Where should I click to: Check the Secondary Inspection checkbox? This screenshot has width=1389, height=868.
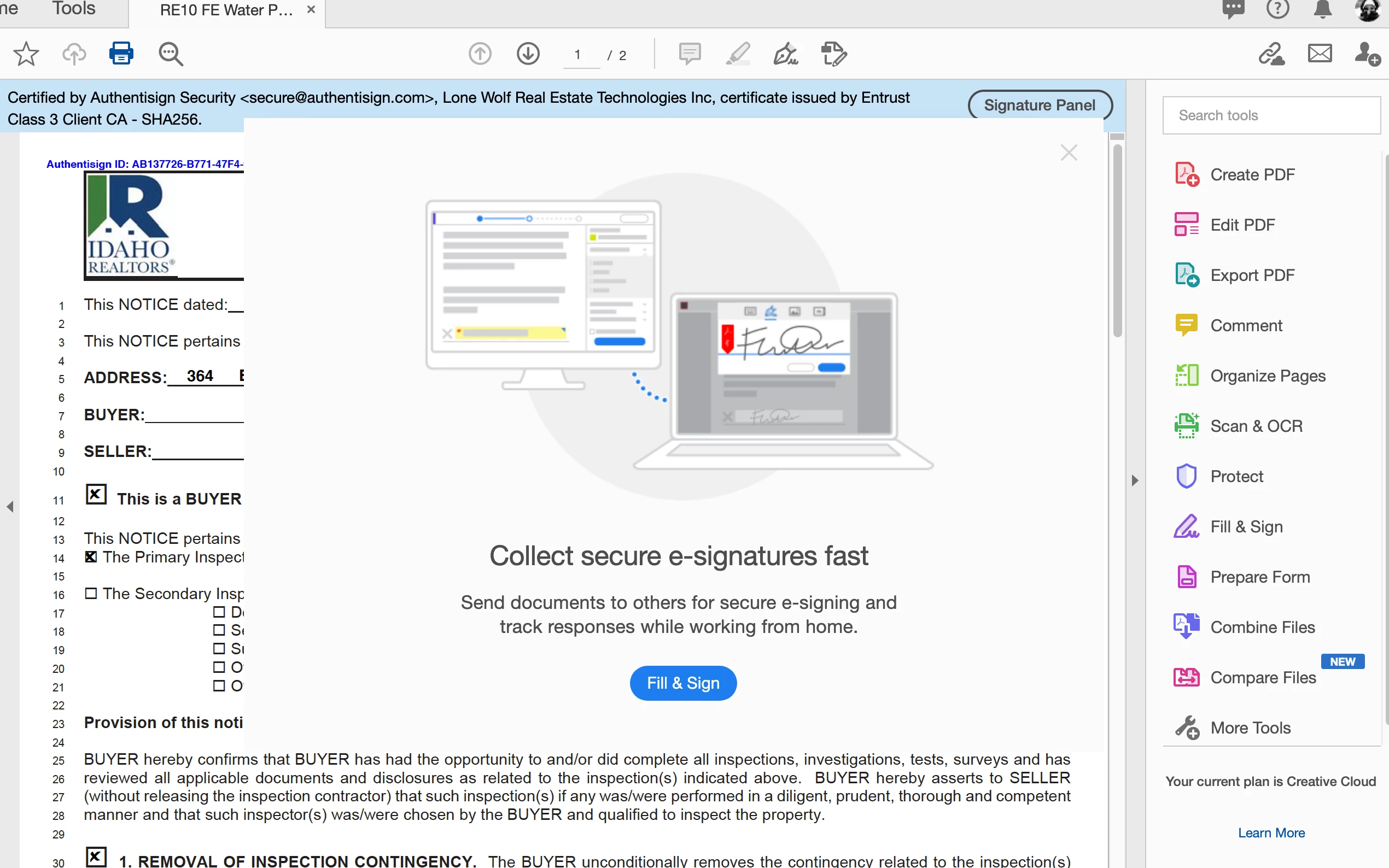91,593
